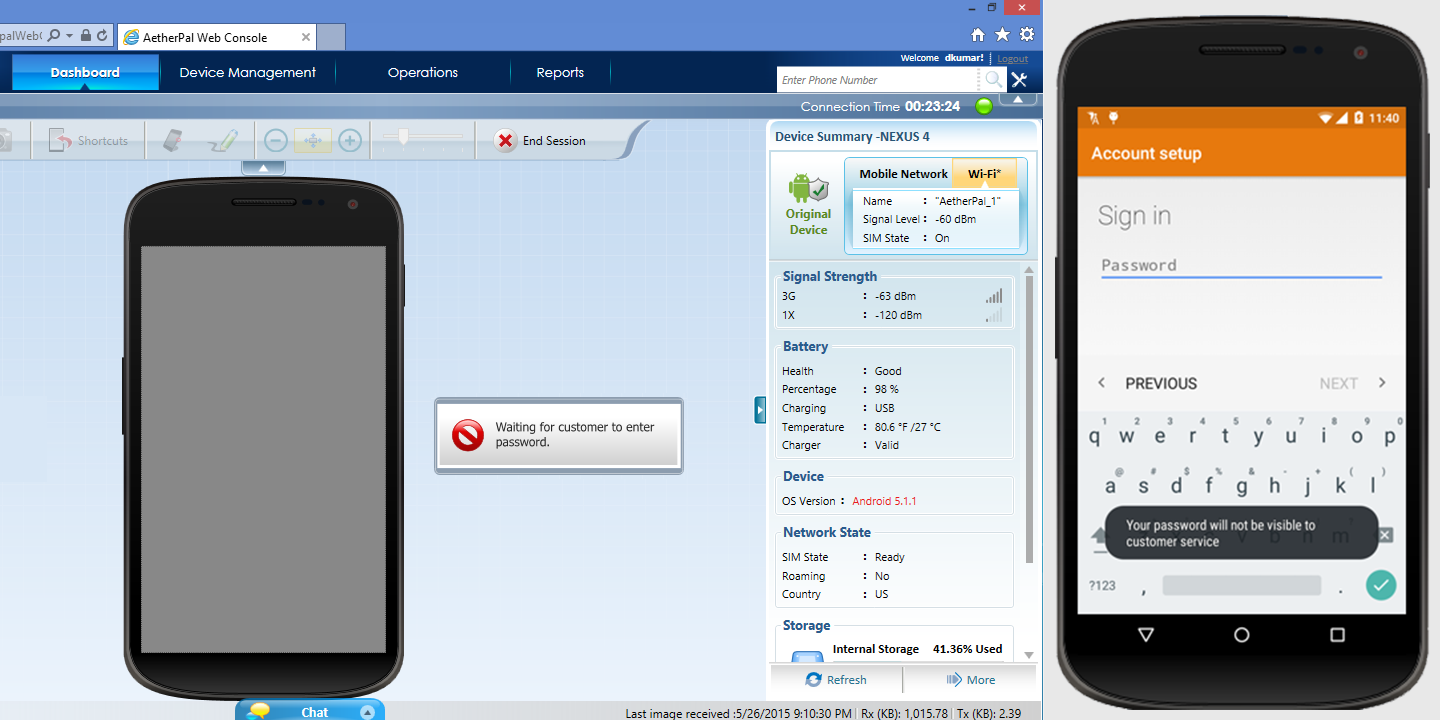Open the Dashboard tab
This screenshot has width=1440, height=720.
(x=85, y=72)
